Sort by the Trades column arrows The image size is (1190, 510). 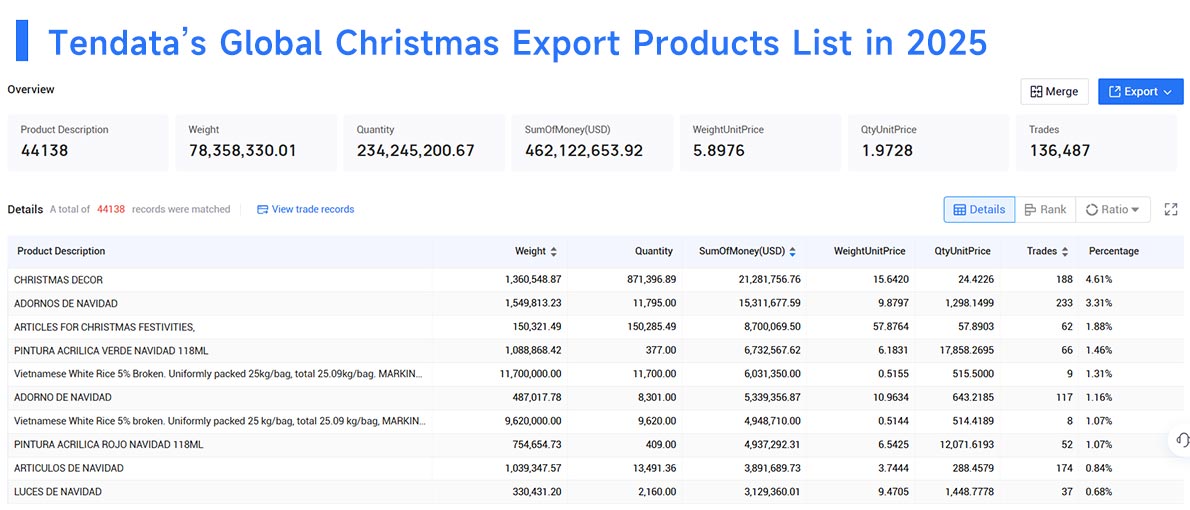(1065, 251)
